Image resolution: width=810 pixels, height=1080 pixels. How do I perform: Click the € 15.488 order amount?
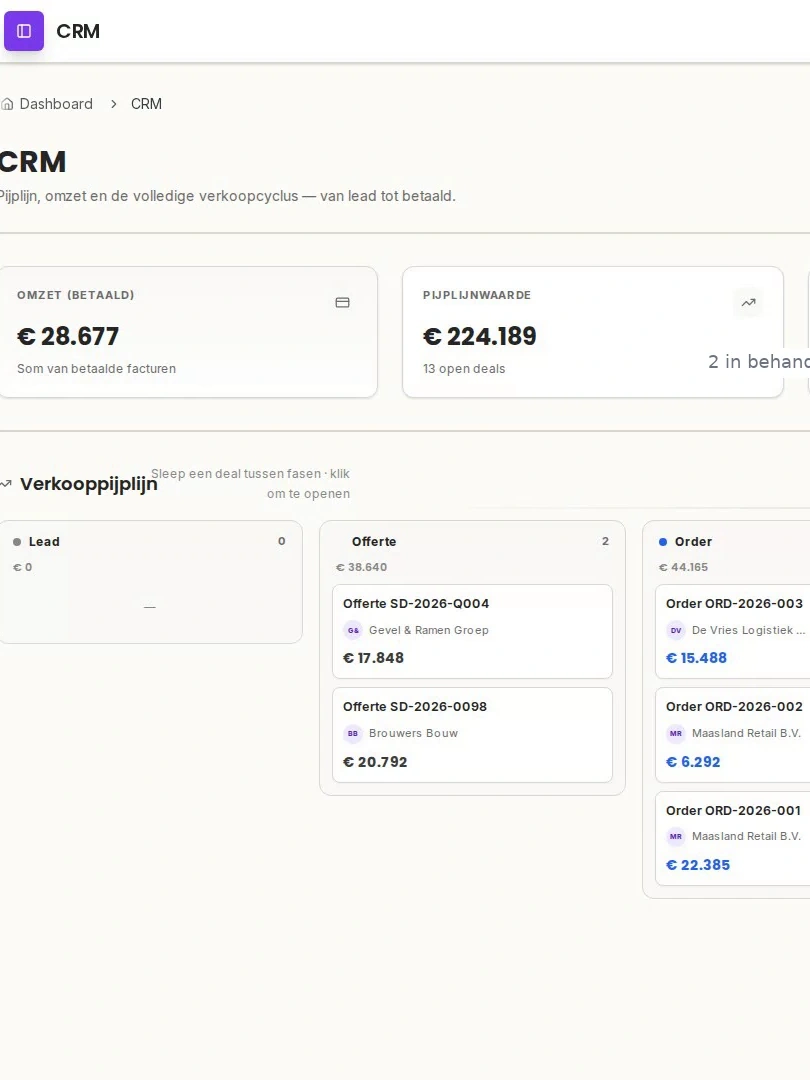696,658
